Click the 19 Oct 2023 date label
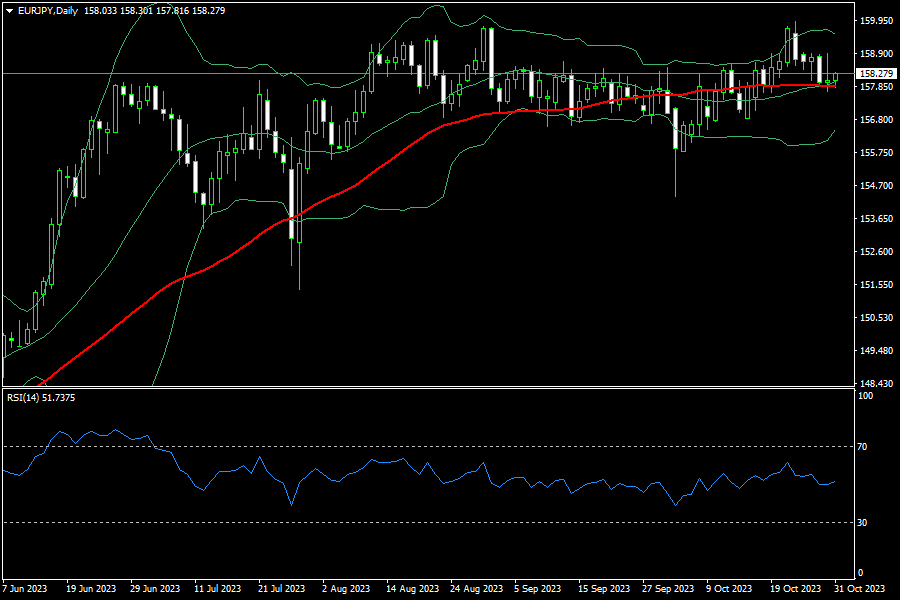The image size is (900, 600). pyautogui.click(x=796, y=589)
